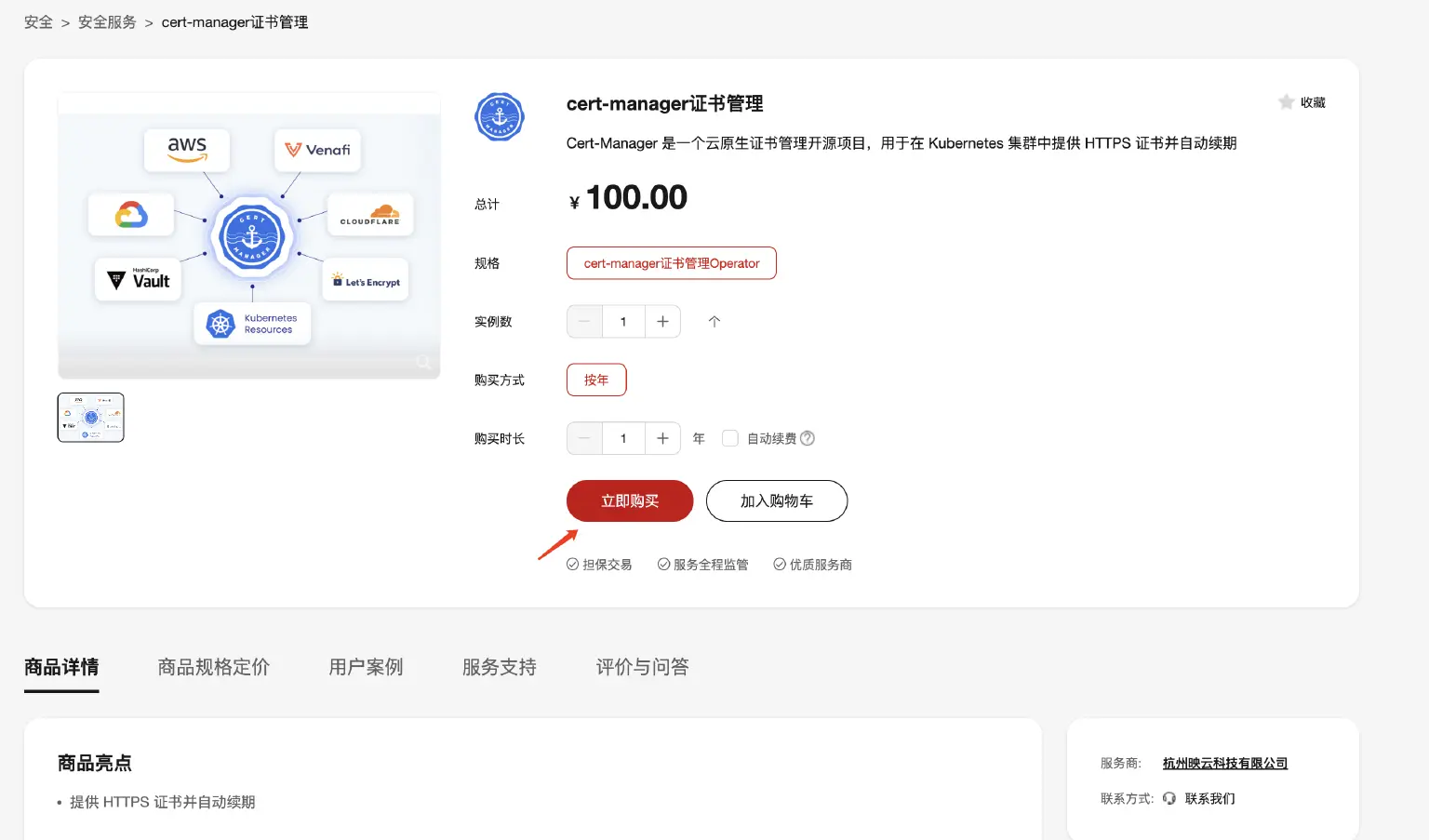Image resolution: width=1429 pixels, height=840 pixels.
Task: Open the 杭州映云科技有限公司 service provider link
Action: 1223,762
